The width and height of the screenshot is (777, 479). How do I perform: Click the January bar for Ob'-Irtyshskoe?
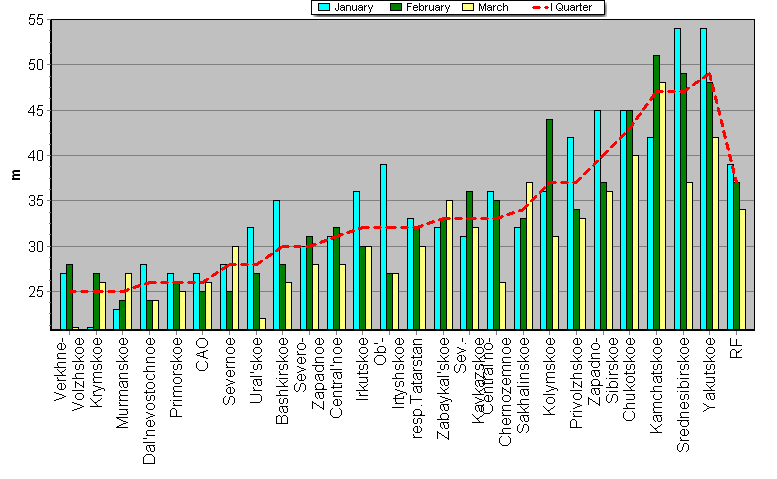pyautogui.click(x=384, y=247)
